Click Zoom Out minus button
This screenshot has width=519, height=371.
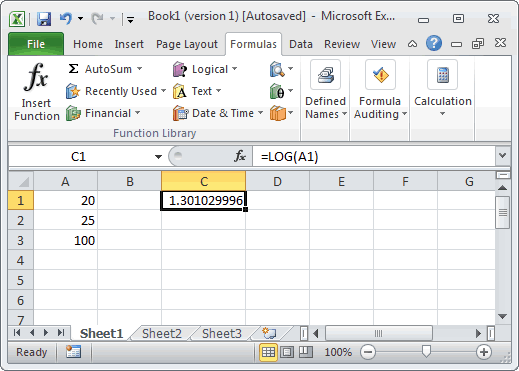click(x=368, y=352)
